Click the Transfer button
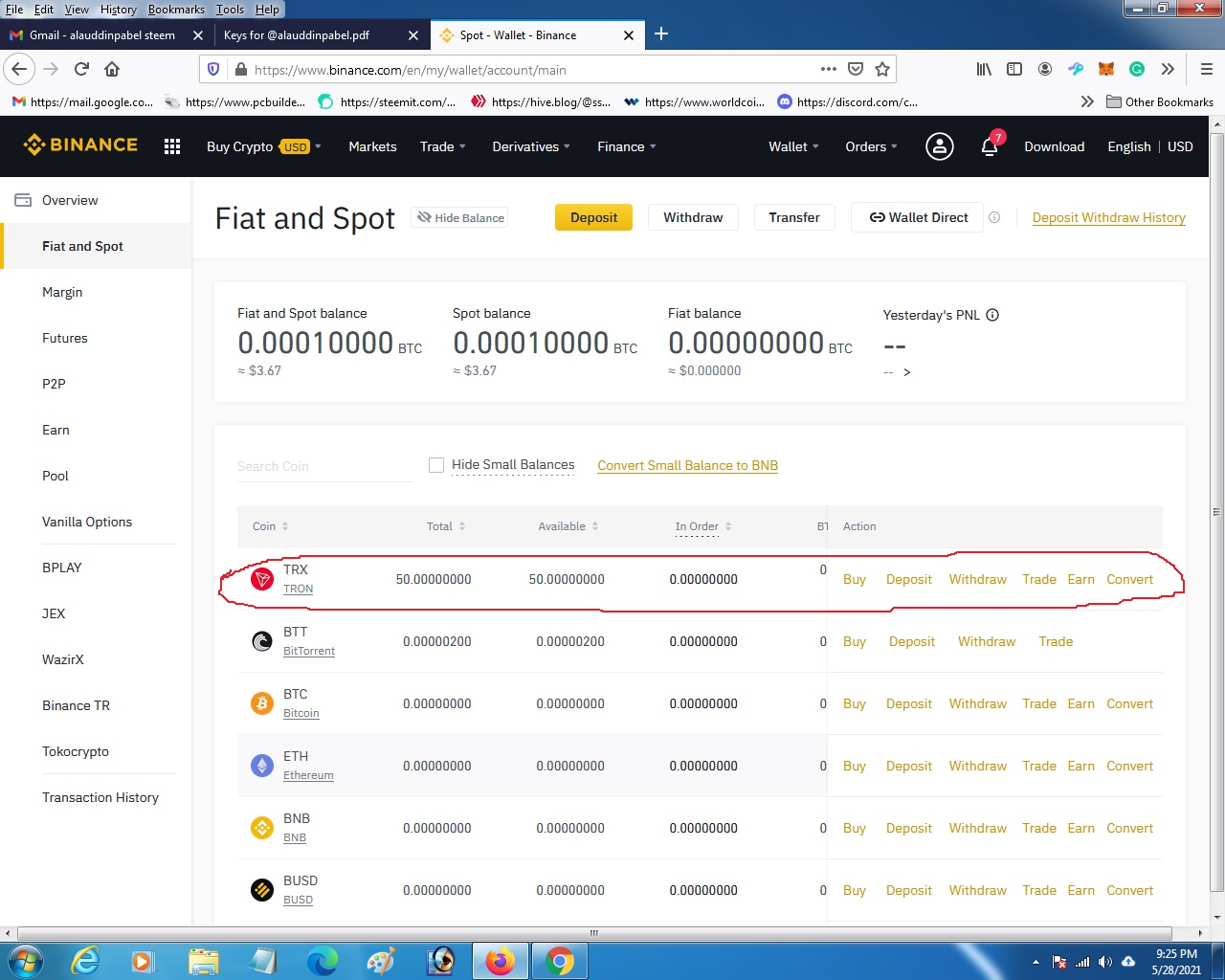The image size is (1225, 980). [794, 217]
